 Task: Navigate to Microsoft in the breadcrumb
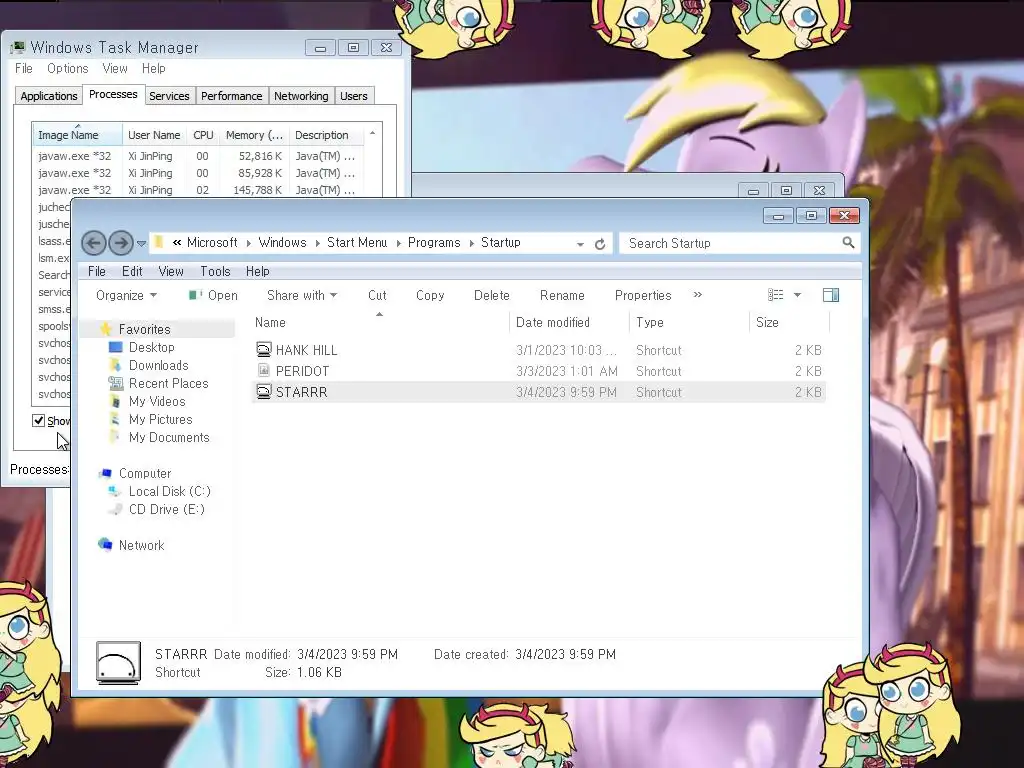coord(212,242)
